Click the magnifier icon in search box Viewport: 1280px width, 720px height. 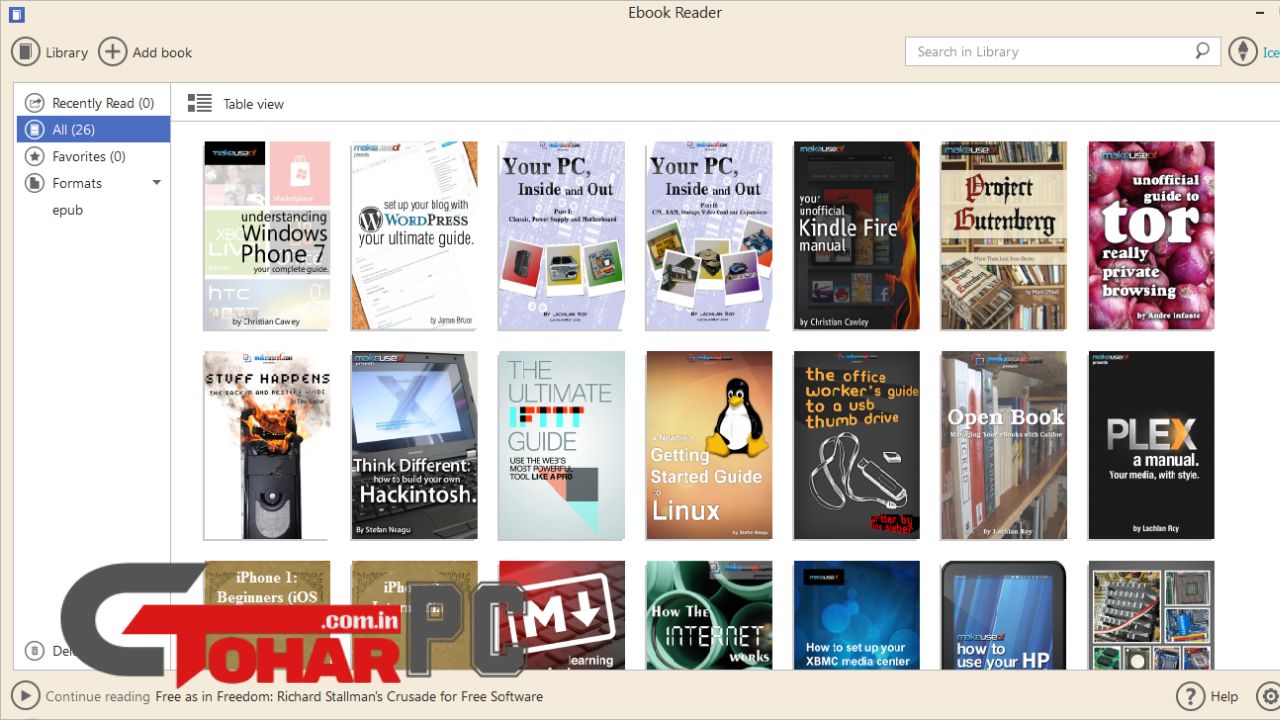(x=1202, y=51)
